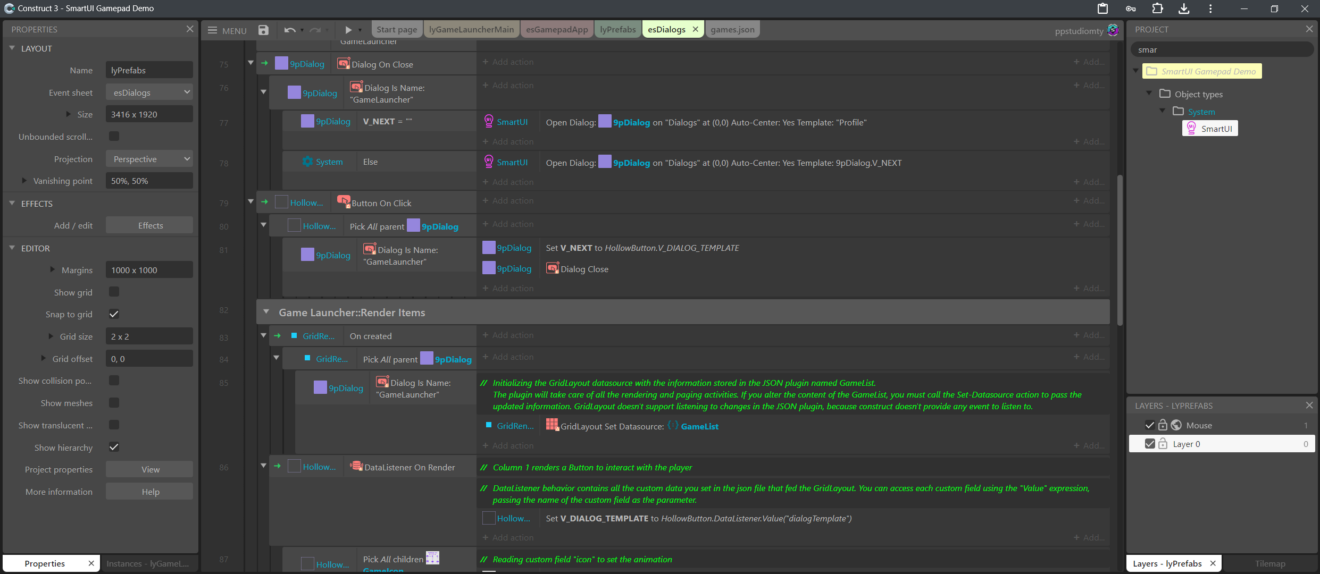Screen dimensions: 1320x574
Task: Select the Tilemap bottom tab
Action: [1269, 564]
